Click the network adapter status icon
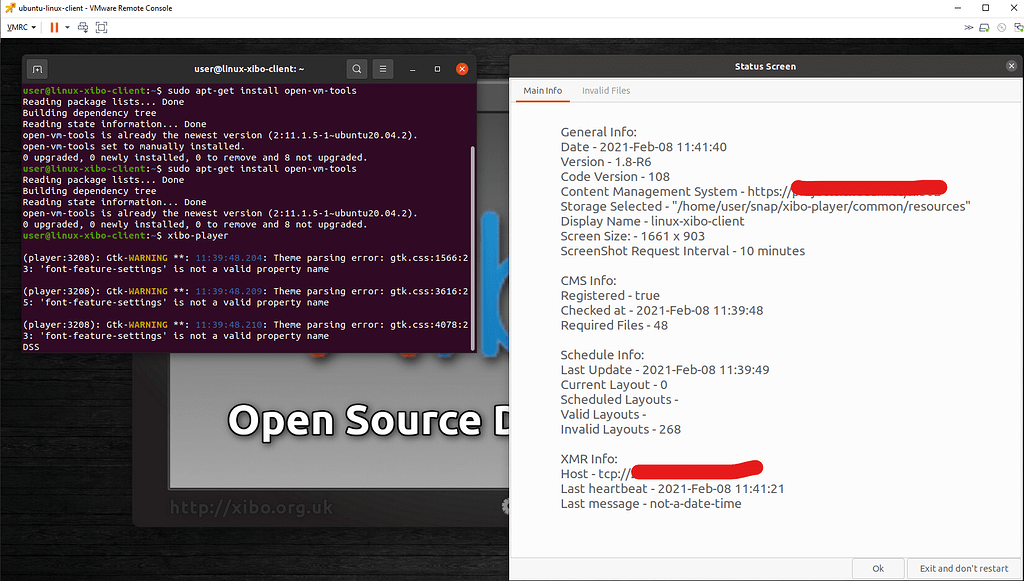 click(x=1018, y=28)
